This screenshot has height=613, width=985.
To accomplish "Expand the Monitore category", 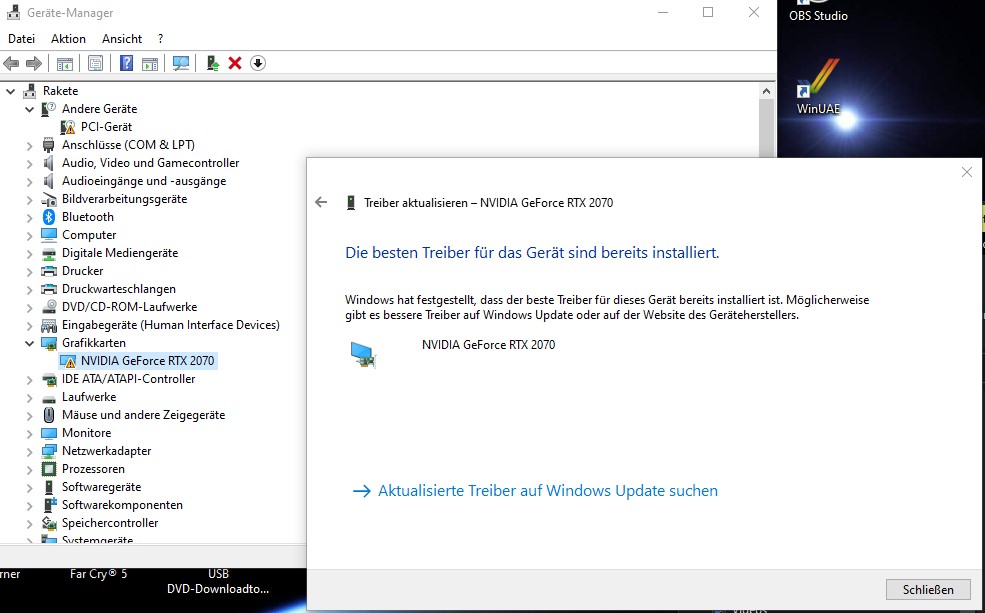I will [29, 433].
